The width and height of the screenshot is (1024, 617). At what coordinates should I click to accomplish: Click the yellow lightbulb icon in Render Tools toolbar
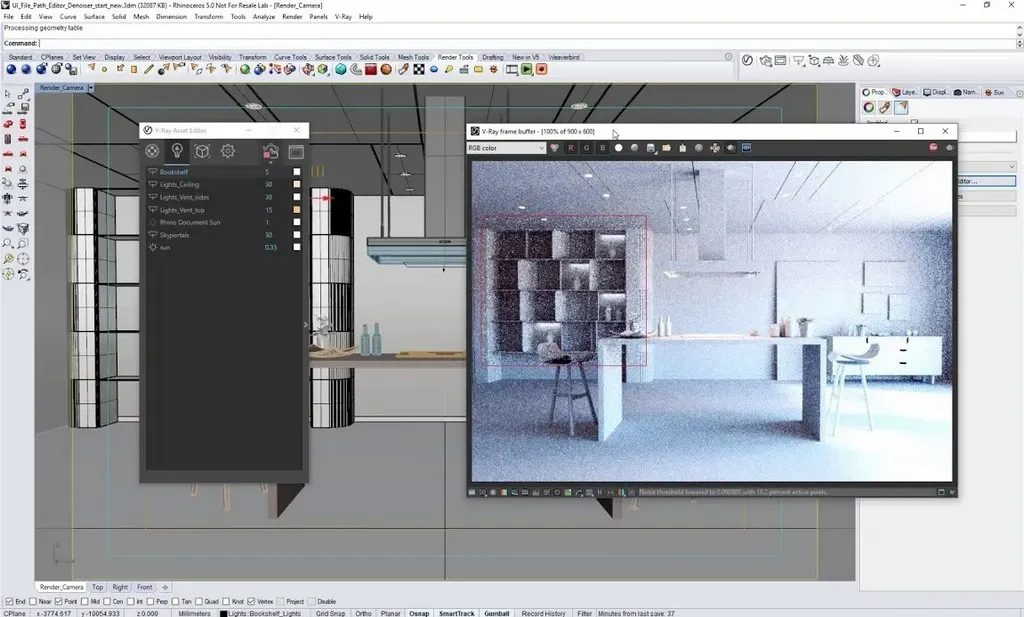[449, 69]
